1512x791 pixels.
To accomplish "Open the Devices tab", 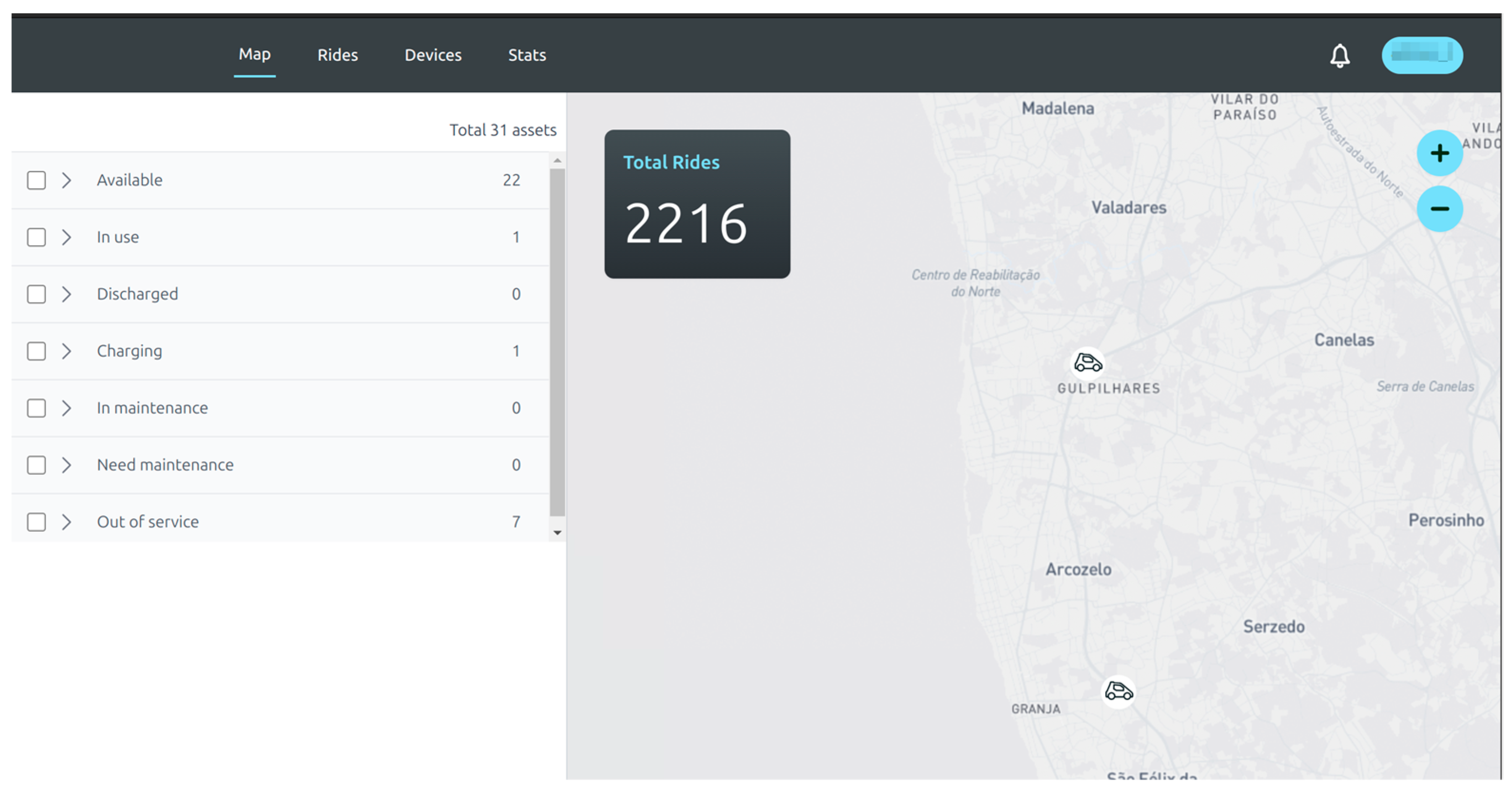I will pos(433,55).
